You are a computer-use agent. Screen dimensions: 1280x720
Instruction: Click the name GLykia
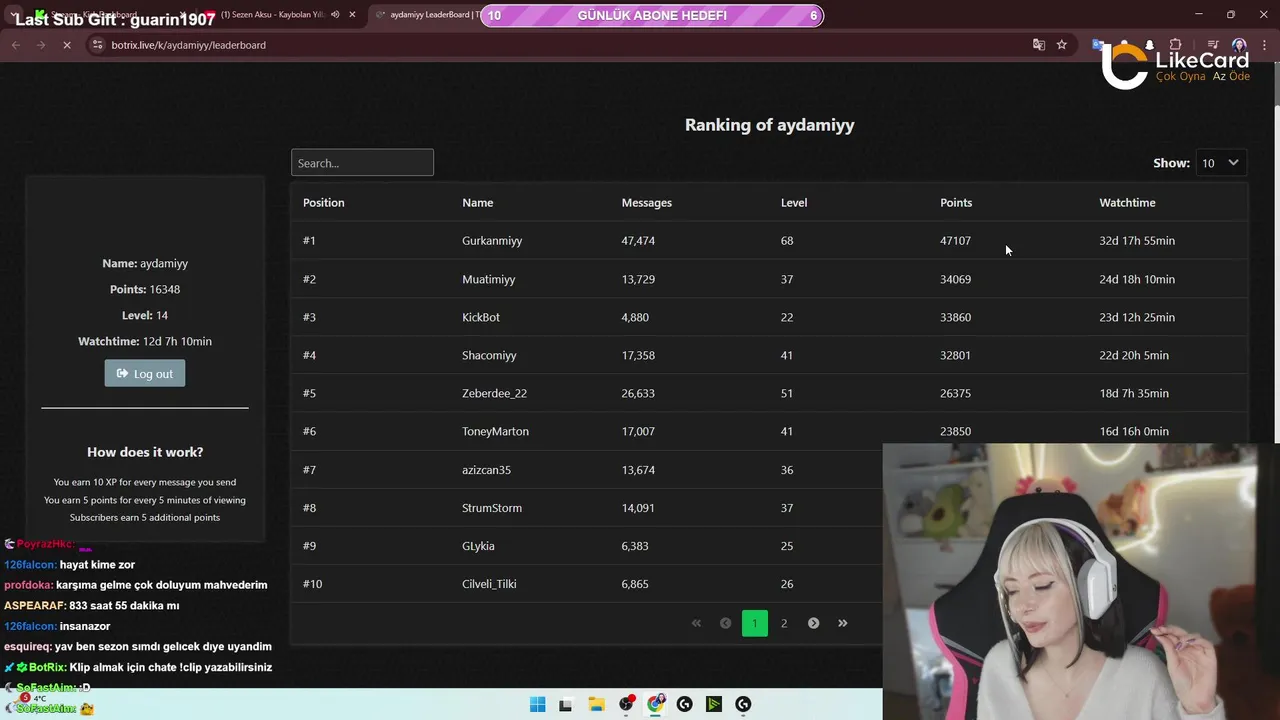pyautogui.click(x=478, y=546)
